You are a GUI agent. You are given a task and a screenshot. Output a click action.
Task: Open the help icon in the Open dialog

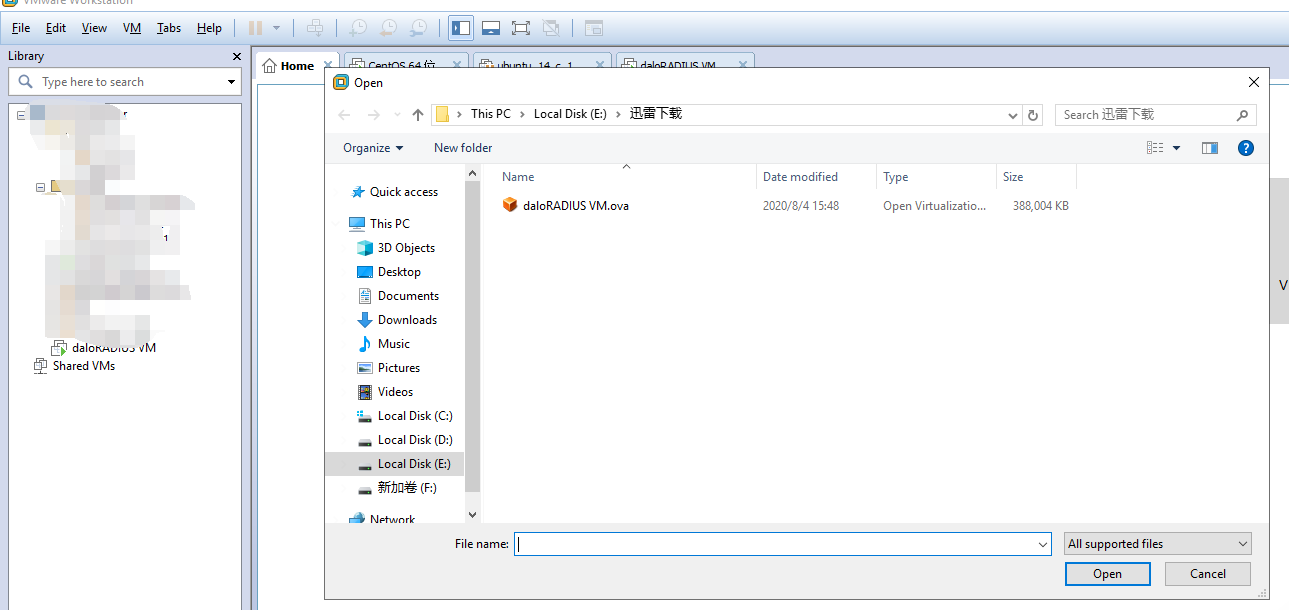point(1245,148)
